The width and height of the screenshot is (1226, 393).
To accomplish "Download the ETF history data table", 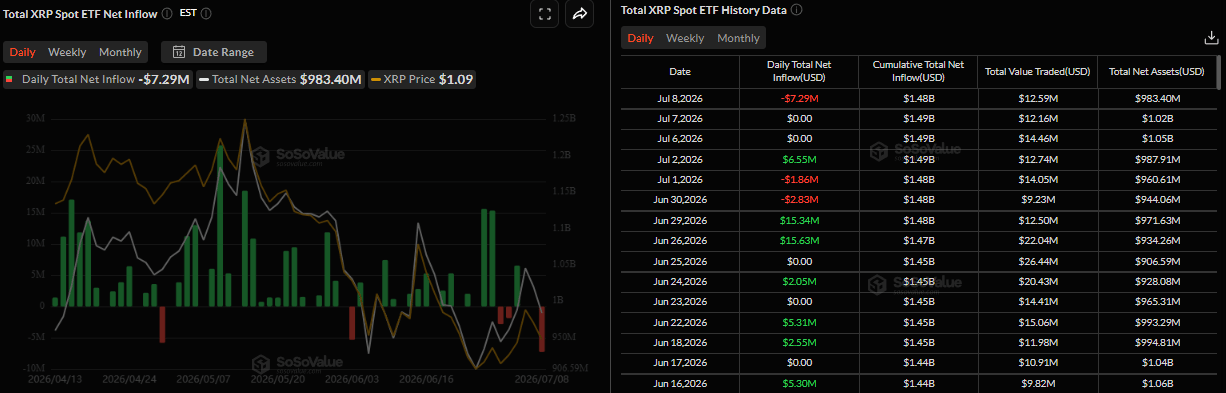I will [1211, 38].
